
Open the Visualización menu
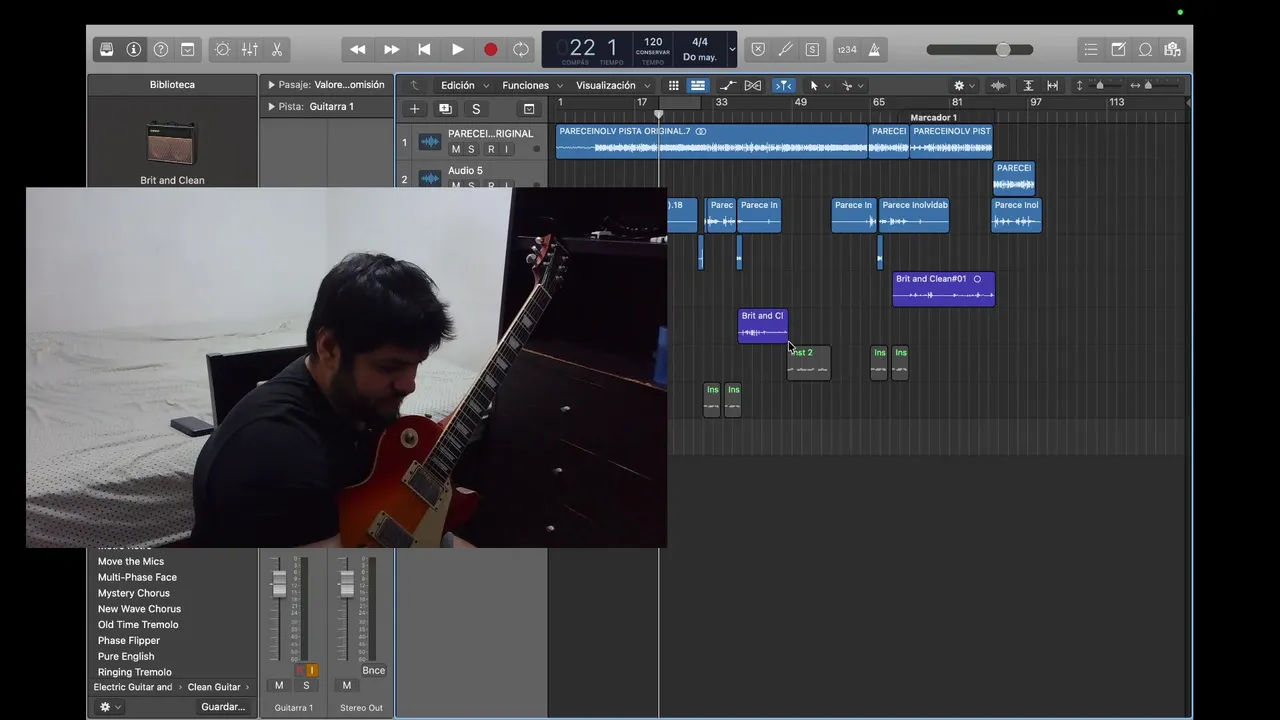(x=613, y=85)
